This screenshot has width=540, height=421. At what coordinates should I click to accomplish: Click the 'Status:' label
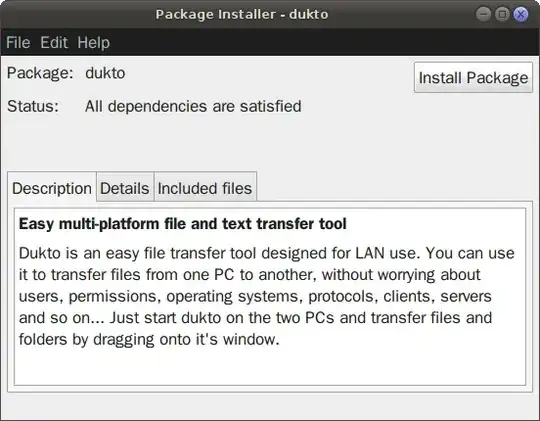(x=33, y=106)
